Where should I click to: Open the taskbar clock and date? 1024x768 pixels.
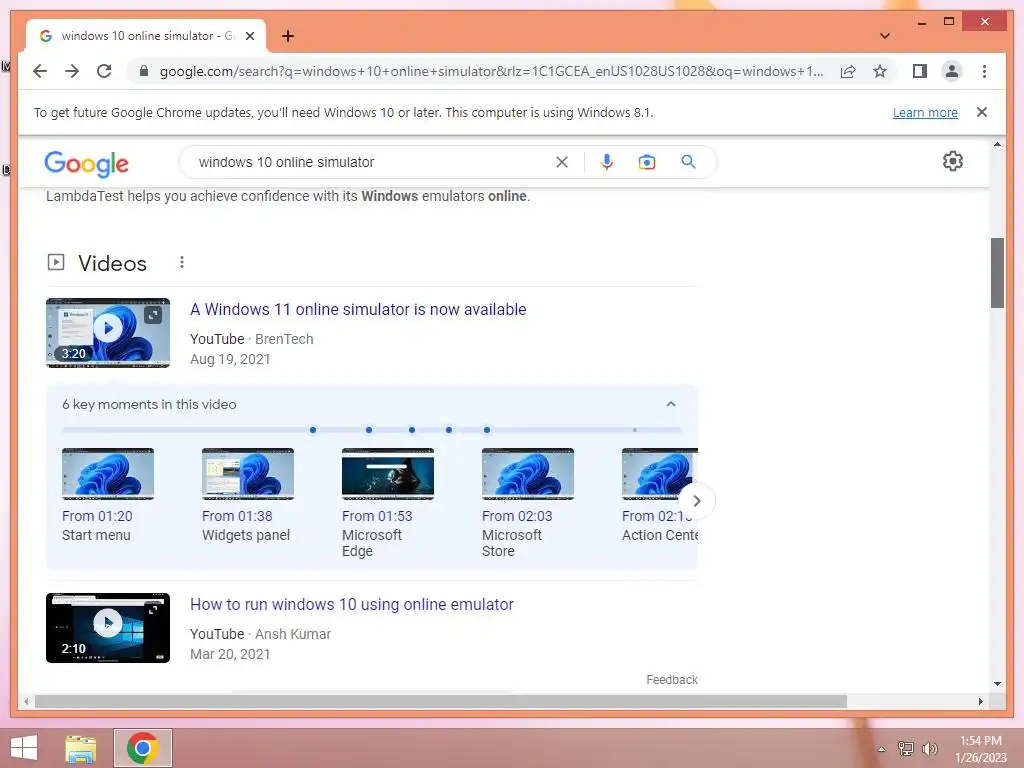(981, 749)
